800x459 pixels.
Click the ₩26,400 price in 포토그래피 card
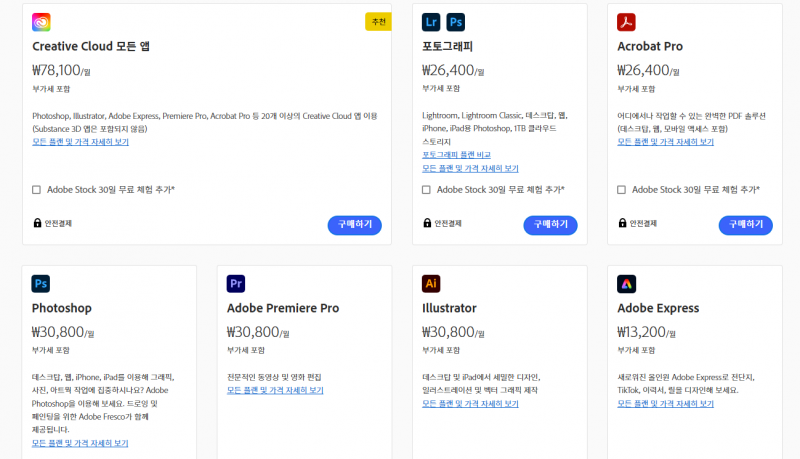(x=453, y=70)
